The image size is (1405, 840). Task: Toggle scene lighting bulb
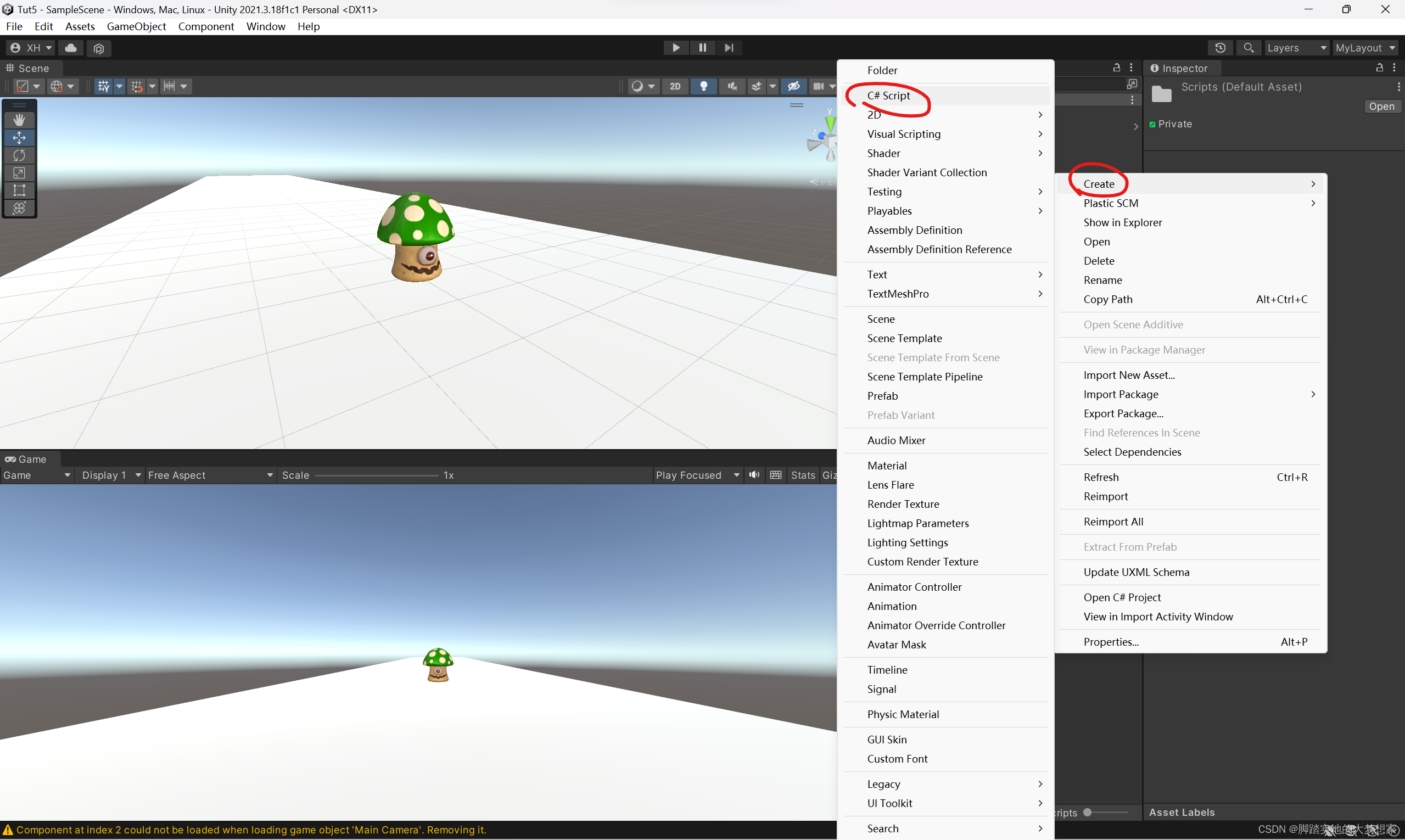[704, 86]
